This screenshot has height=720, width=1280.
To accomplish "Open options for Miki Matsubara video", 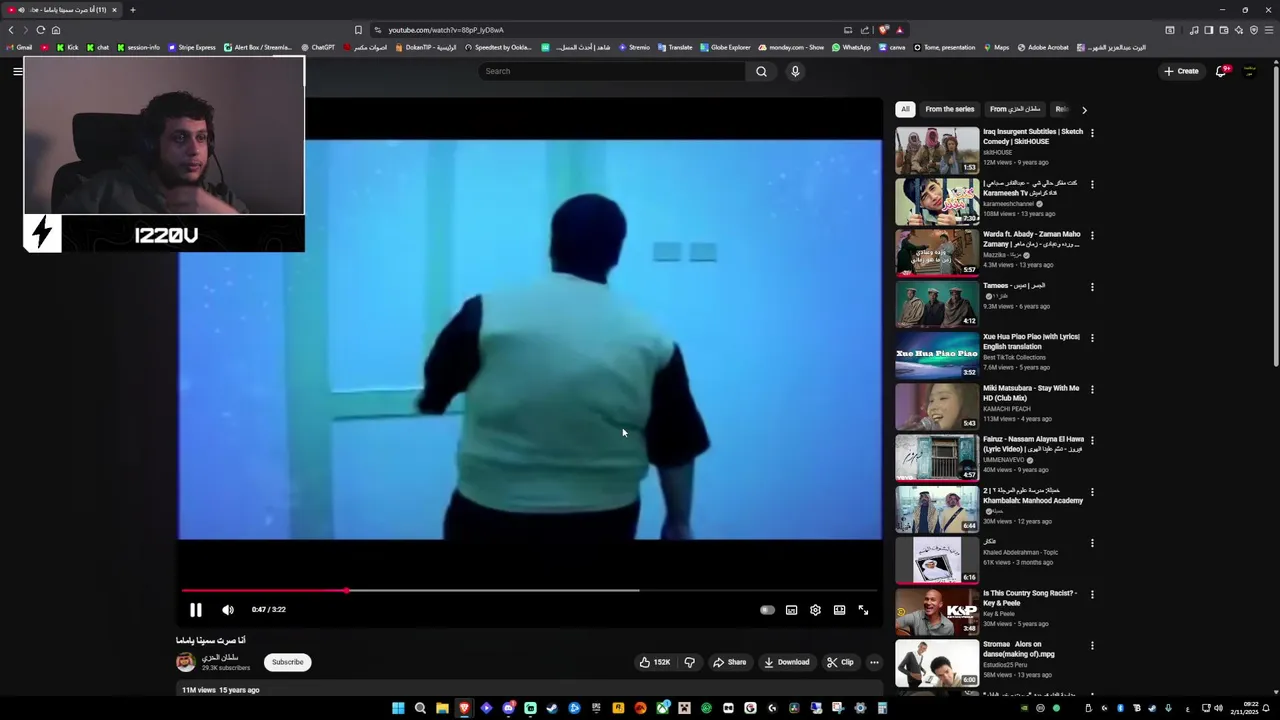I will (1092, 389).
